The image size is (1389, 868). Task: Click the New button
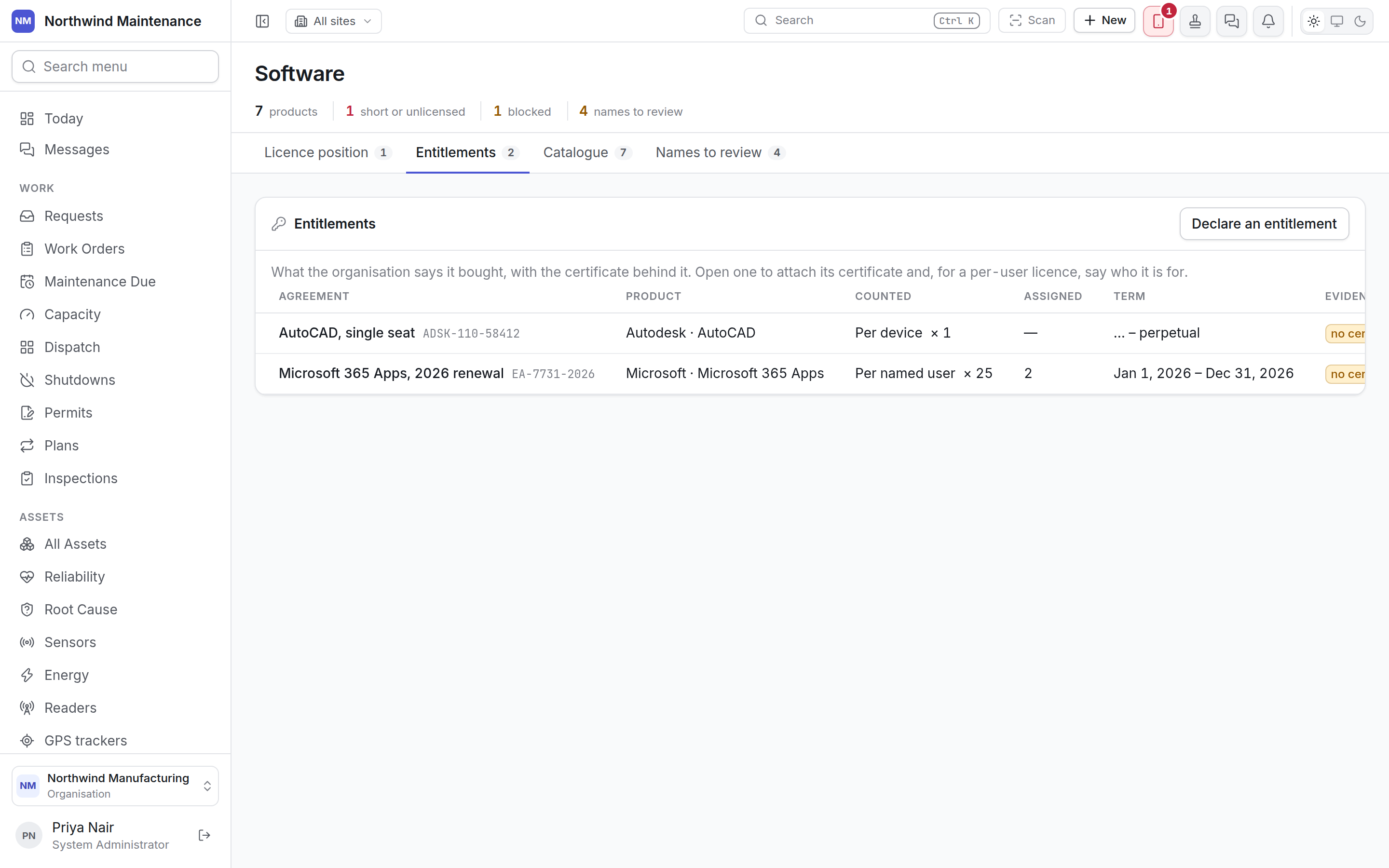coord(1104,21)
